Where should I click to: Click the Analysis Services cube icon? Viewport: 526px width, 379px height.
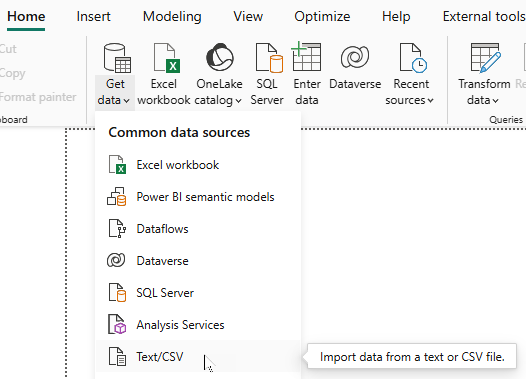click(x=117, y=324)
